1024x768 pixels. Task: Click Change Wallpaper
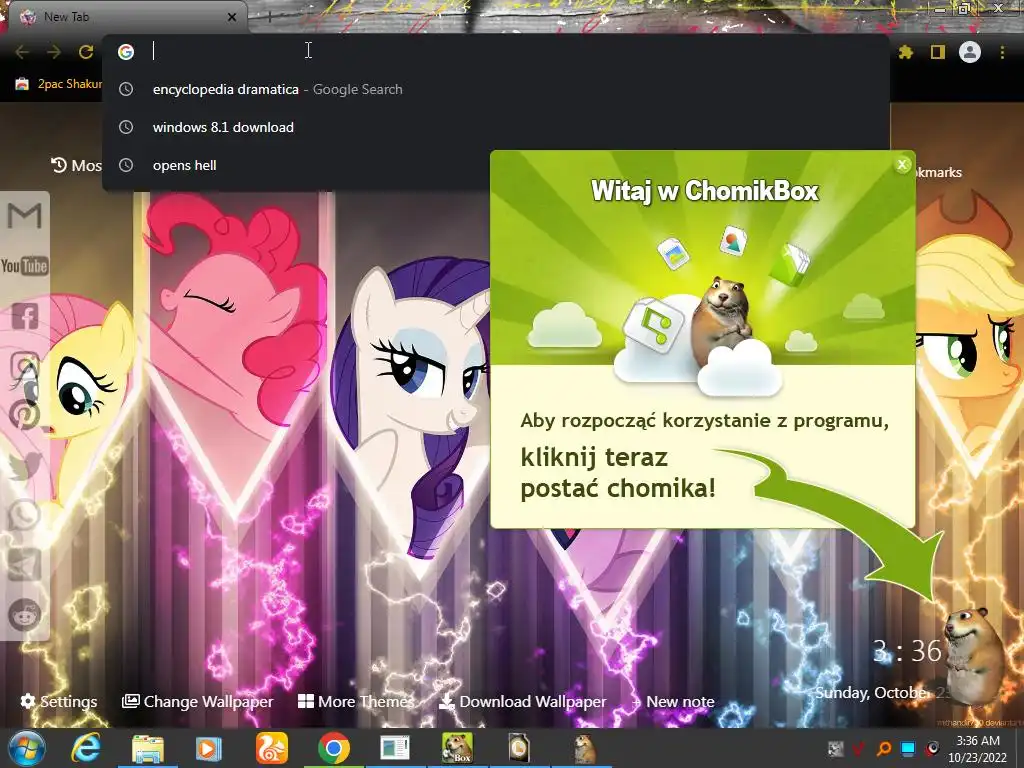point(198,701)
